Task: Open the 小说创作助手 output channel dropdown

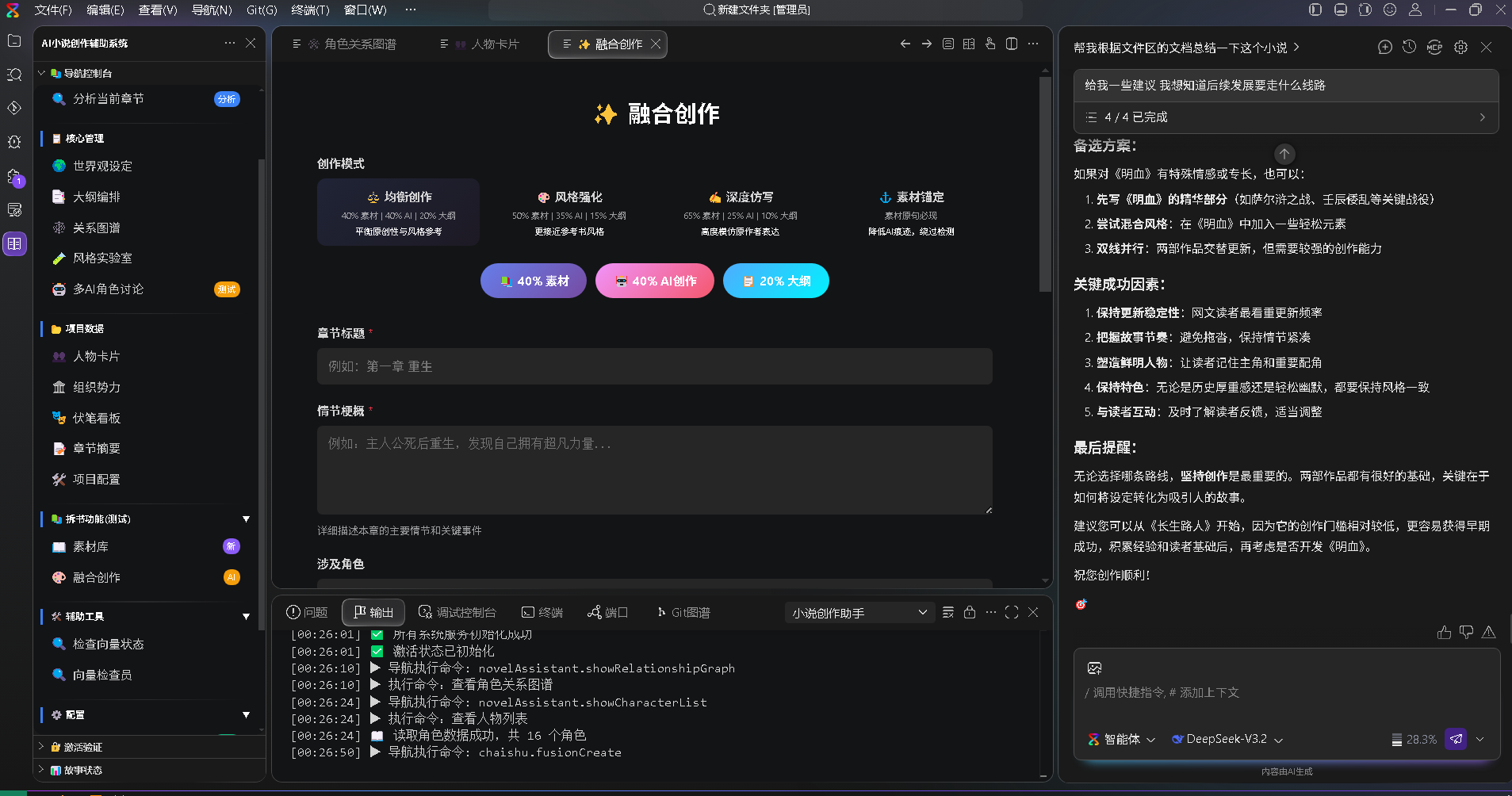Action: coord(860,613)
